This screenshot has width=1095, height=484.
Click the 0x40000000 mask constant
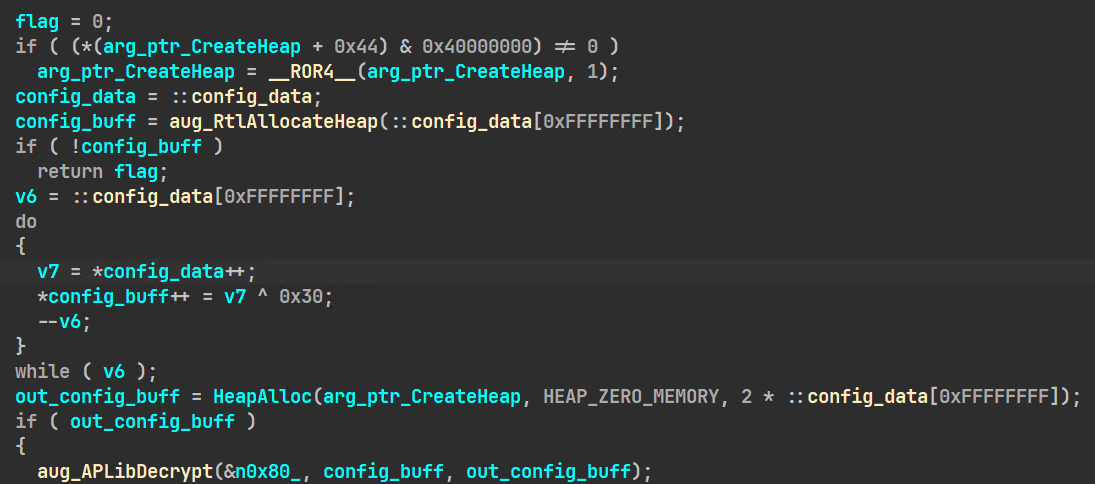[476, 47]
